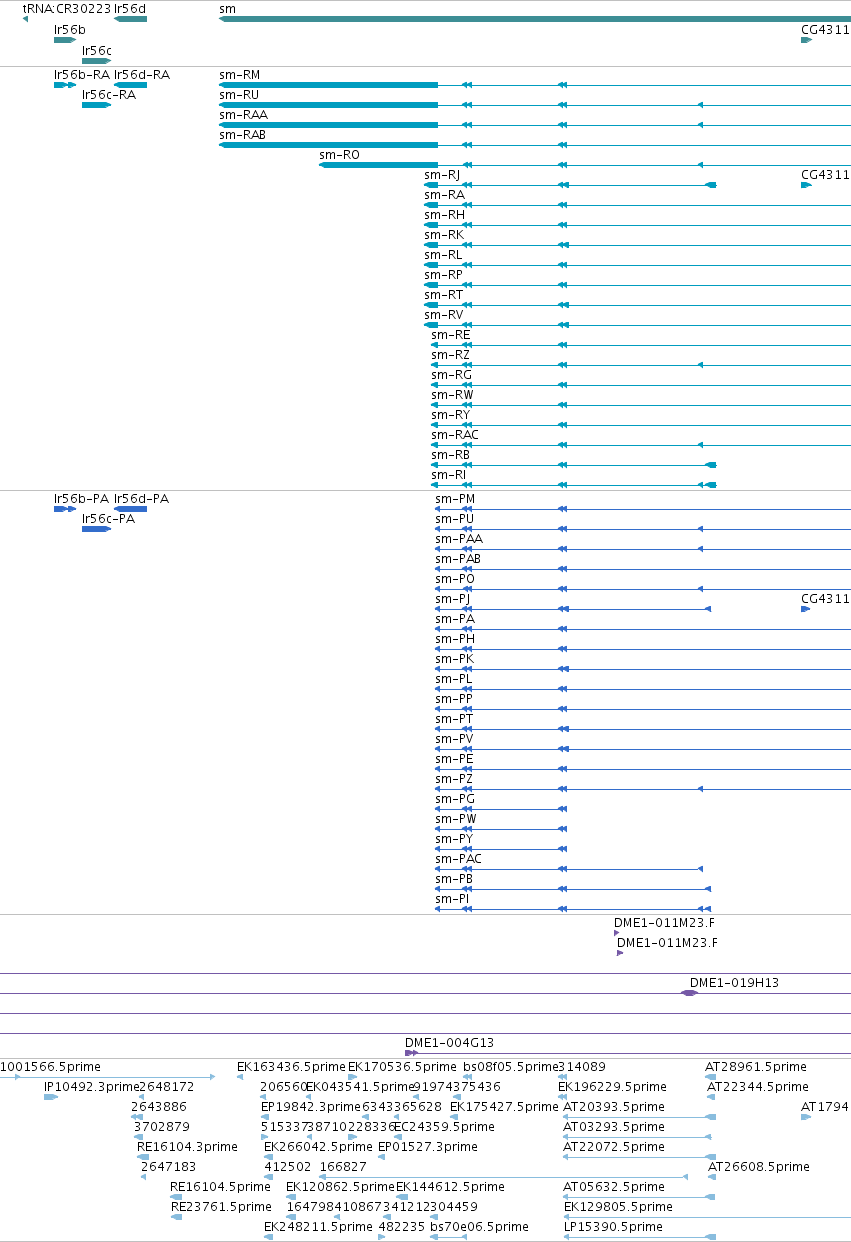This screenshot has width=851, height=1242.
Task: Click the DME1-019H13 purple feature glyph
Action: click(x=689, y=993)
